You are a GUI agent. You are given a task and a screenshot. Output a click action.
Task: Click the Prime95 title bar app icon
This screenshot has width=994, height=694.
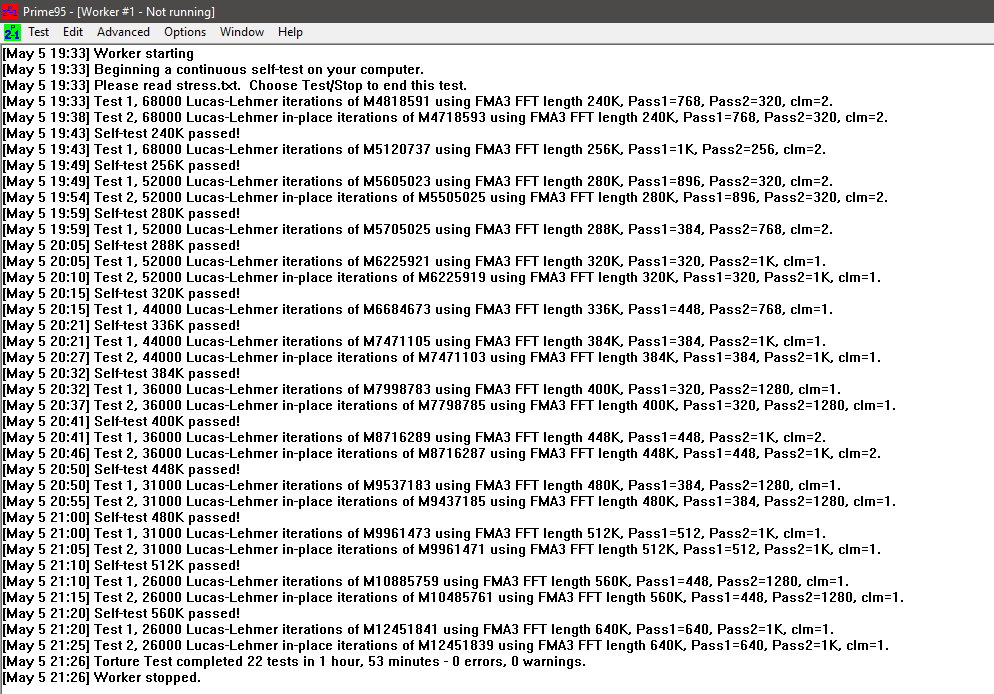point(10,11)
